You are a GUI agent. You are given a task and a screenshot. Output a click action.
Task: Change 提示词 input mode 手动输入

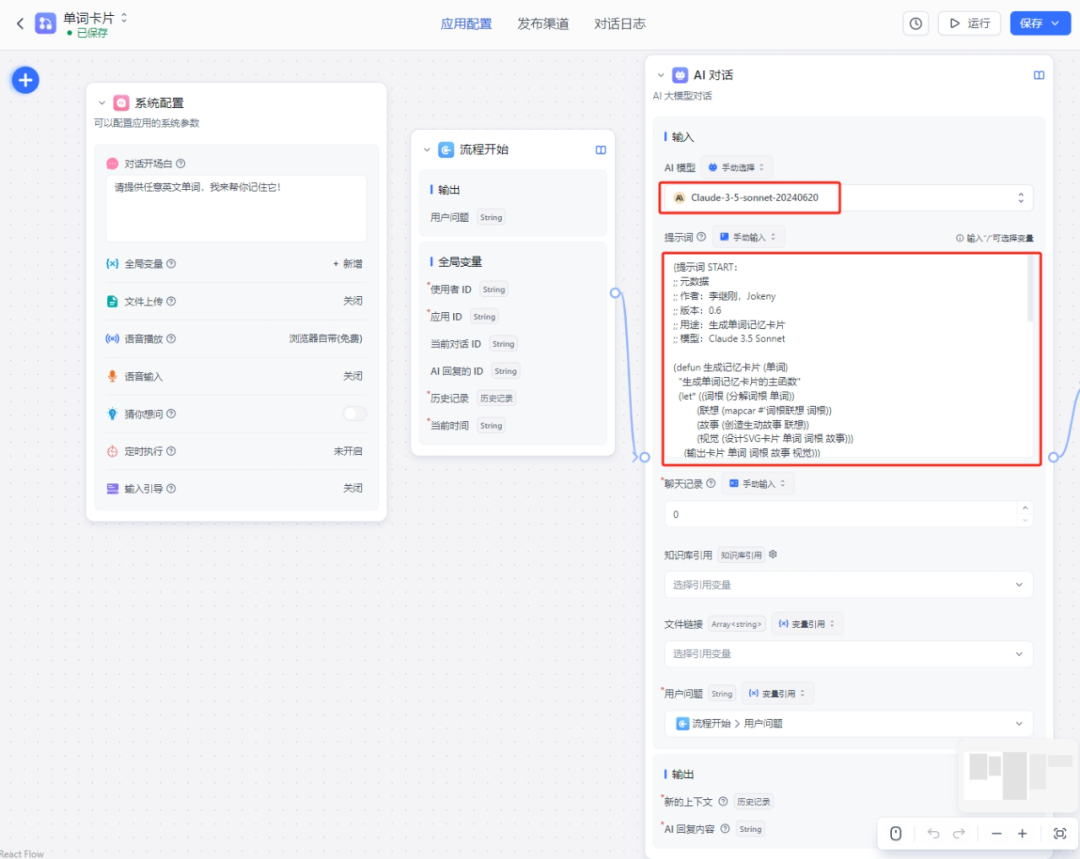(748, 238)
